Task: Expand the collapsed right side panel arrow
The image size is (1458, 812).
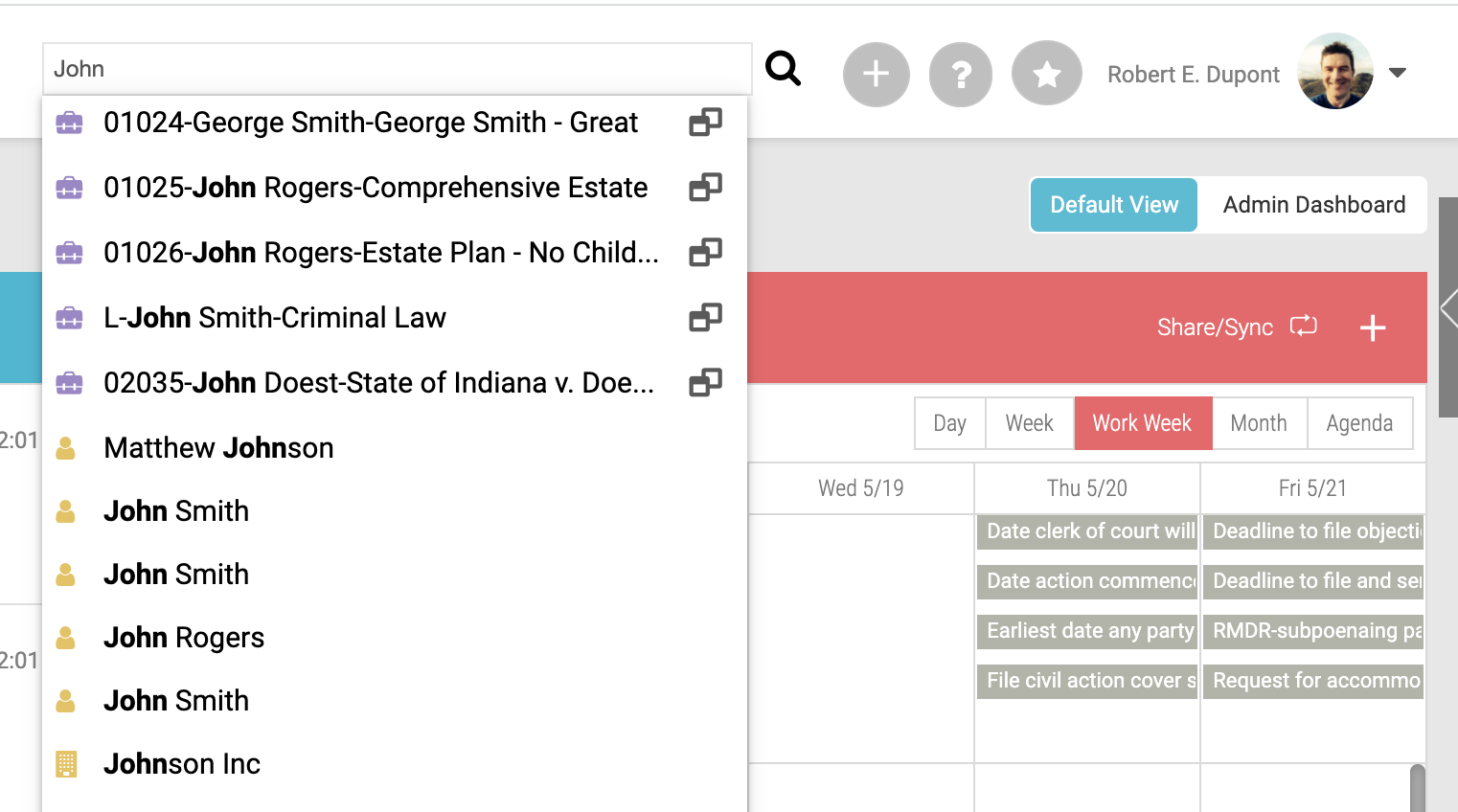Action: coord(1449,308)
